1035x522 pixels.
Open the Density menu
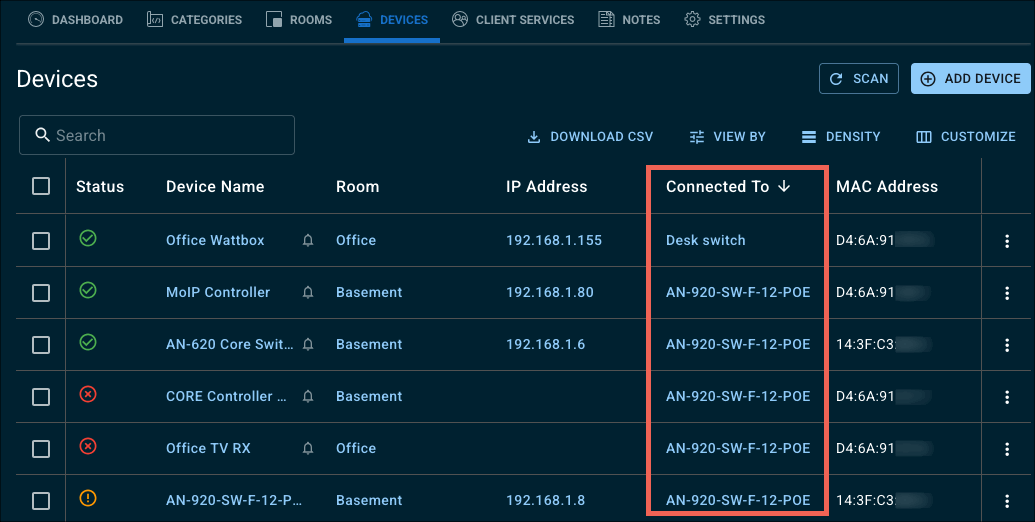pos(841,137)
